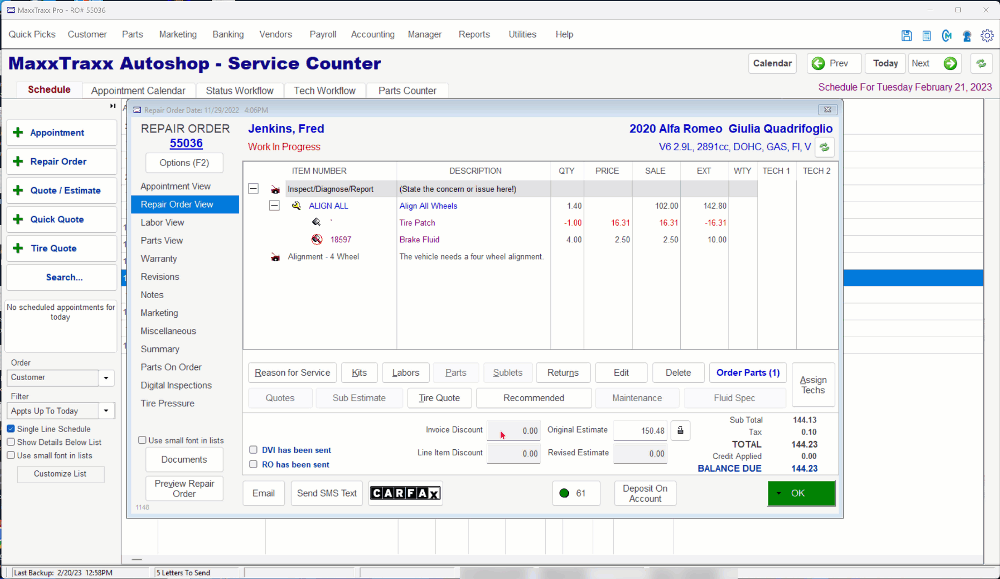Viewport: 1000px width, 579px height.
Task: Open the Parts menu
Action: (x=132, y=34)
